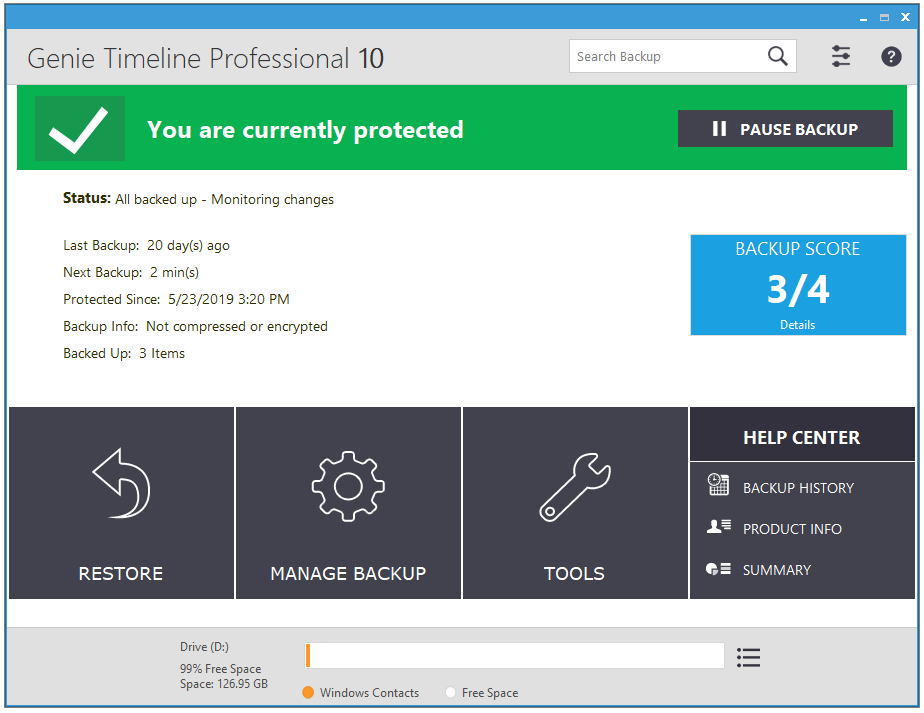The height and width of the screenshot is (713, 924).
Task: Click the search magnifier icon
Action: [778, 56]
